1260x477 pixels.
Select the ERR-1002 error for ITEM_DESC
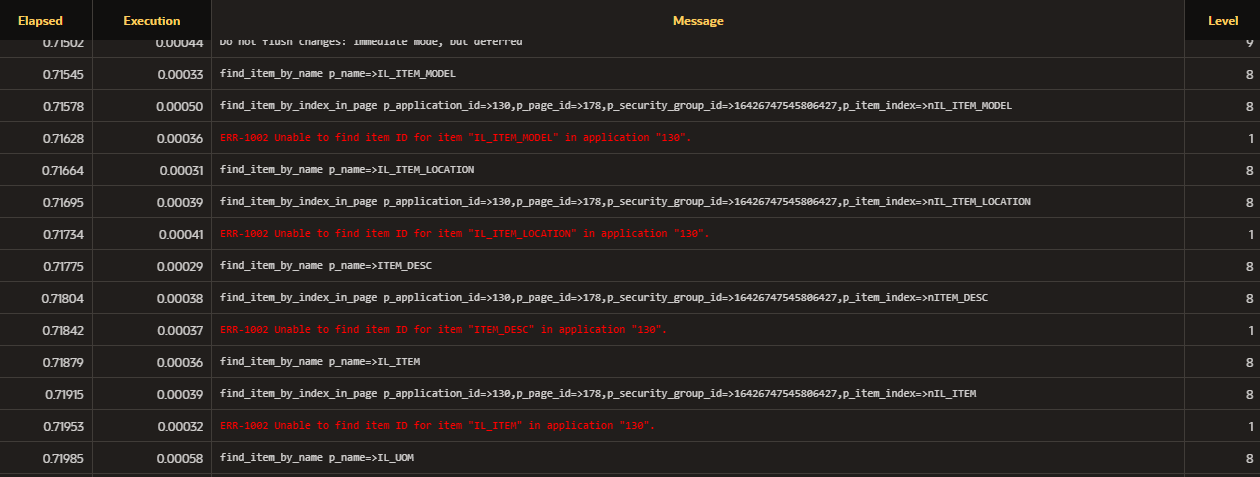pos(443,330)
